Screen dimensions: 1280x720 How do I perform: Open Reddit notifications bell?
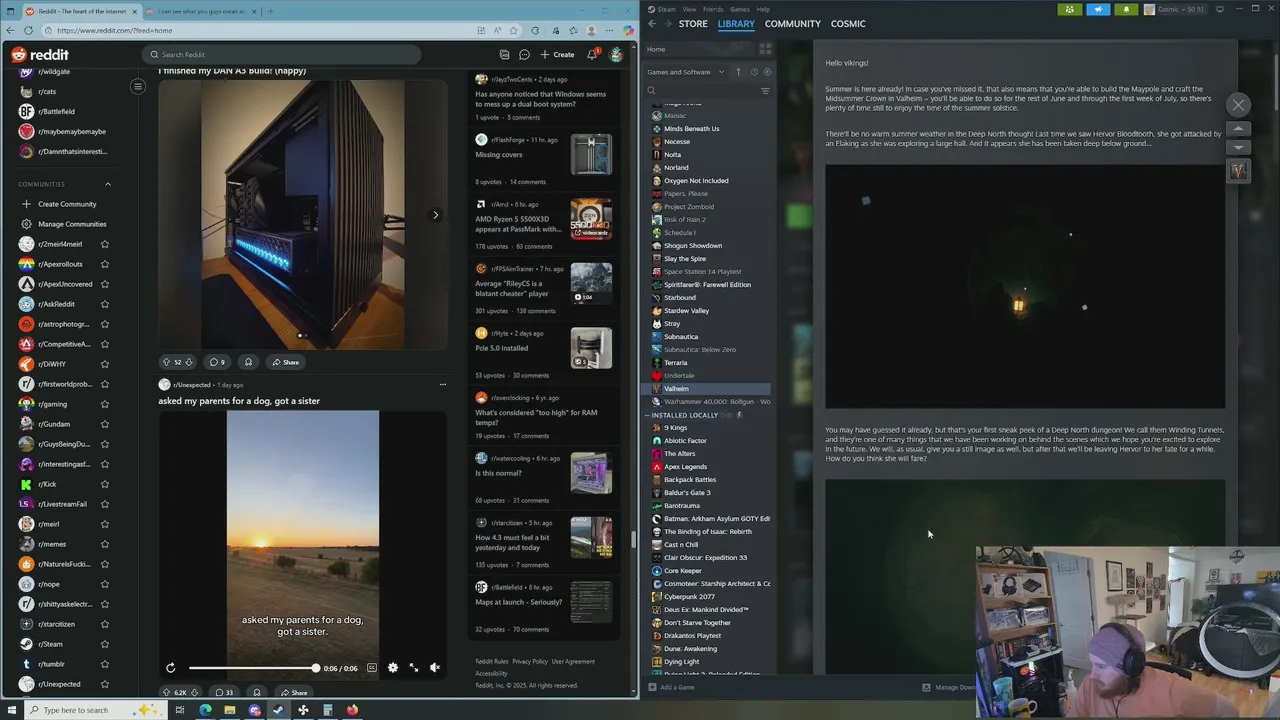coord(592,55)
